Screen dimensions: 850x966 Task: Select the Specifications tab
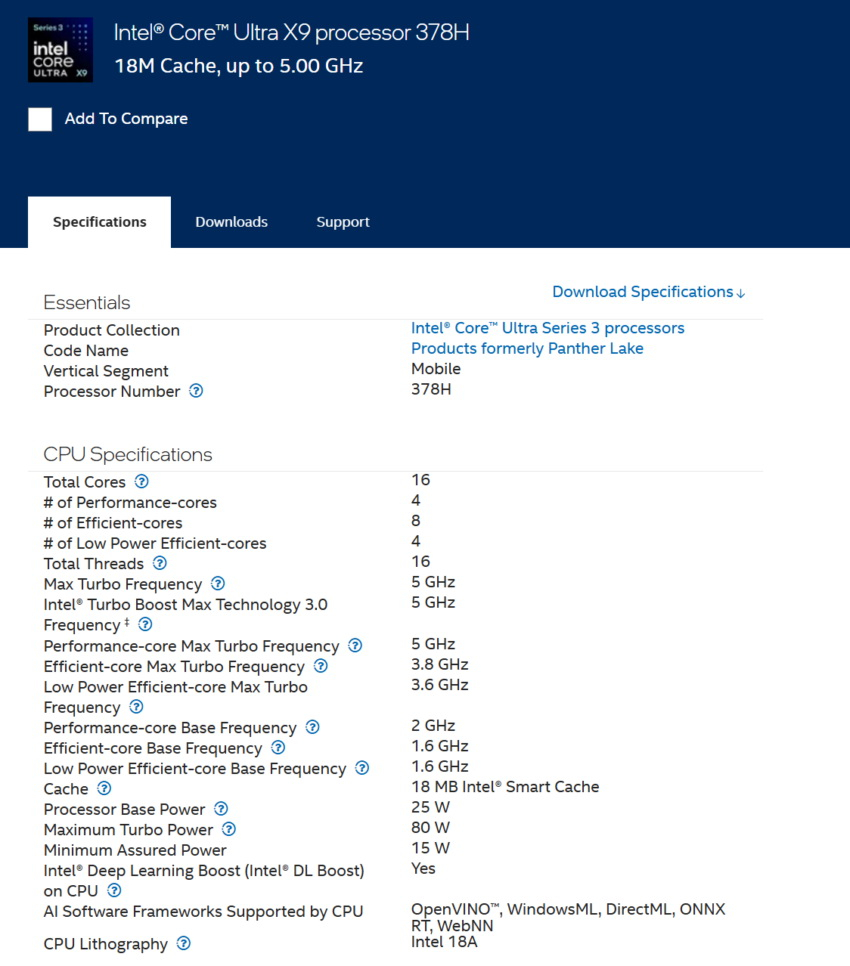pyautogui.click(x=99, y=222)
